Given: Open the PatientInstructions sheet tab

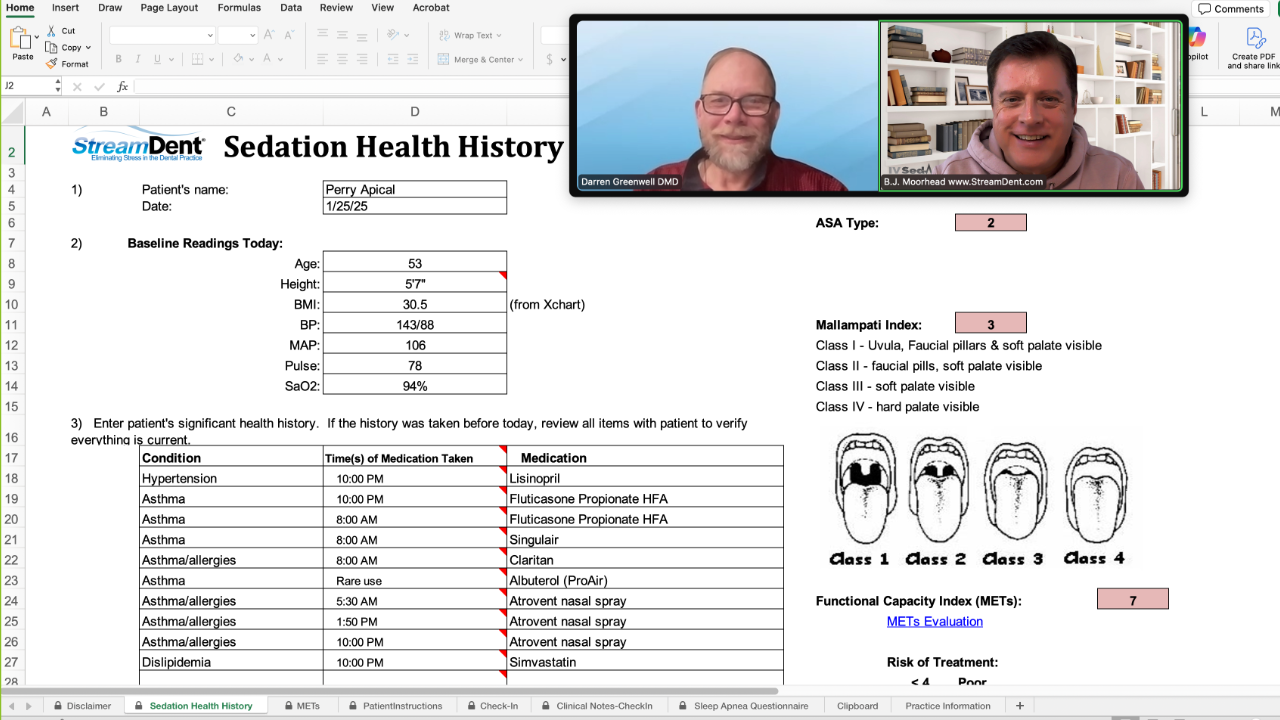Looking at the screenshot, I should click(x=395, y=706).
